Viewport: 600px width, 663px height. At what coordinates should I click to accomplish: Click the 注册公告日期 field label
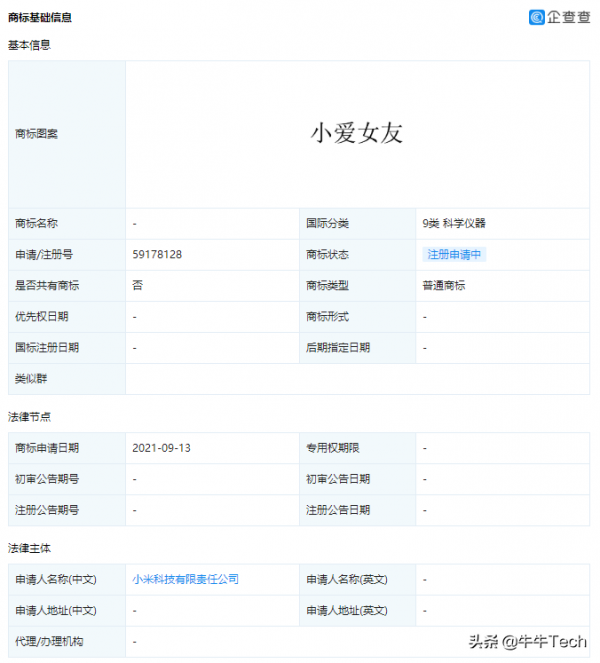[x=338, y=510]
